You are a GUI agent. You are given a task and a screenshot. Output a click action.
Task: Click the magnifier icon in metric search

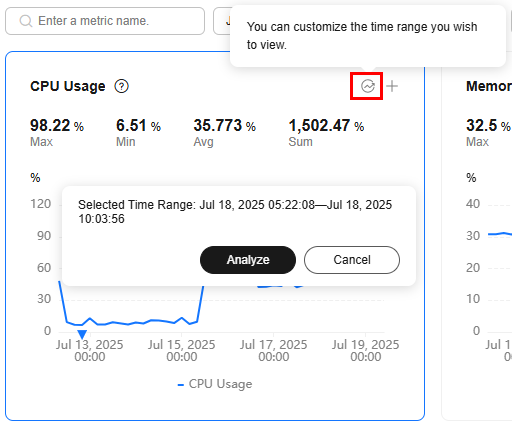pyautogui.click(x=26, y=21)
